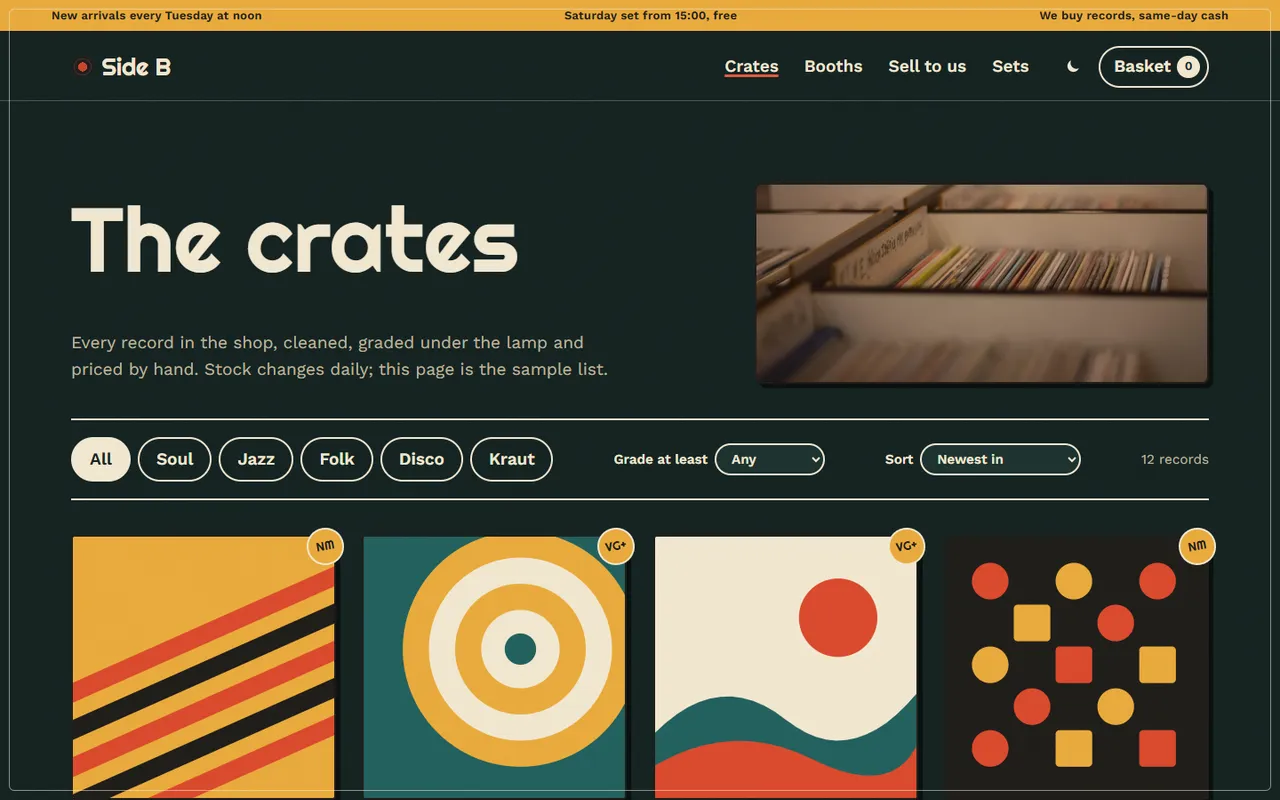
Task: Filter records by Folk
Action: (x=337, y=459)
